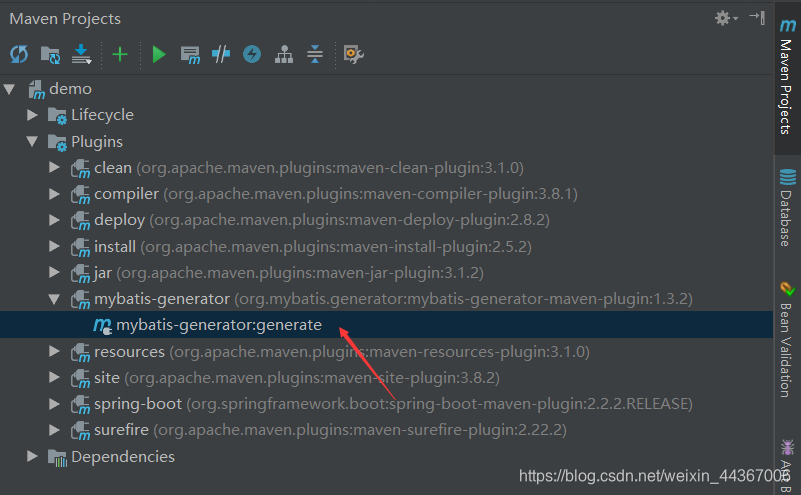Select the Lifecycle label
This screenshot has height=495, width=801.
pyautogui.click(x=102, y=115)
